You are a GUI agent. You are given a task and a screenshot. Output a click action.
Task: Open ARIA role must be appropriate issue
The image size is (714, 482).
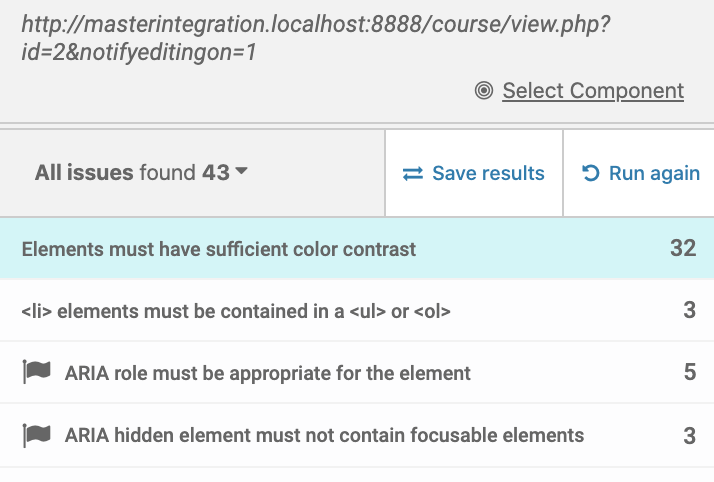[267, 373]
